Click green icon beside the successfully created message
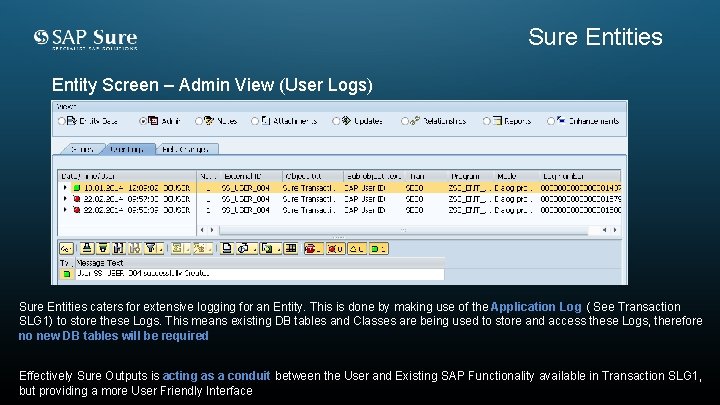Screen dimensions: 720x405 pos(67,274)
